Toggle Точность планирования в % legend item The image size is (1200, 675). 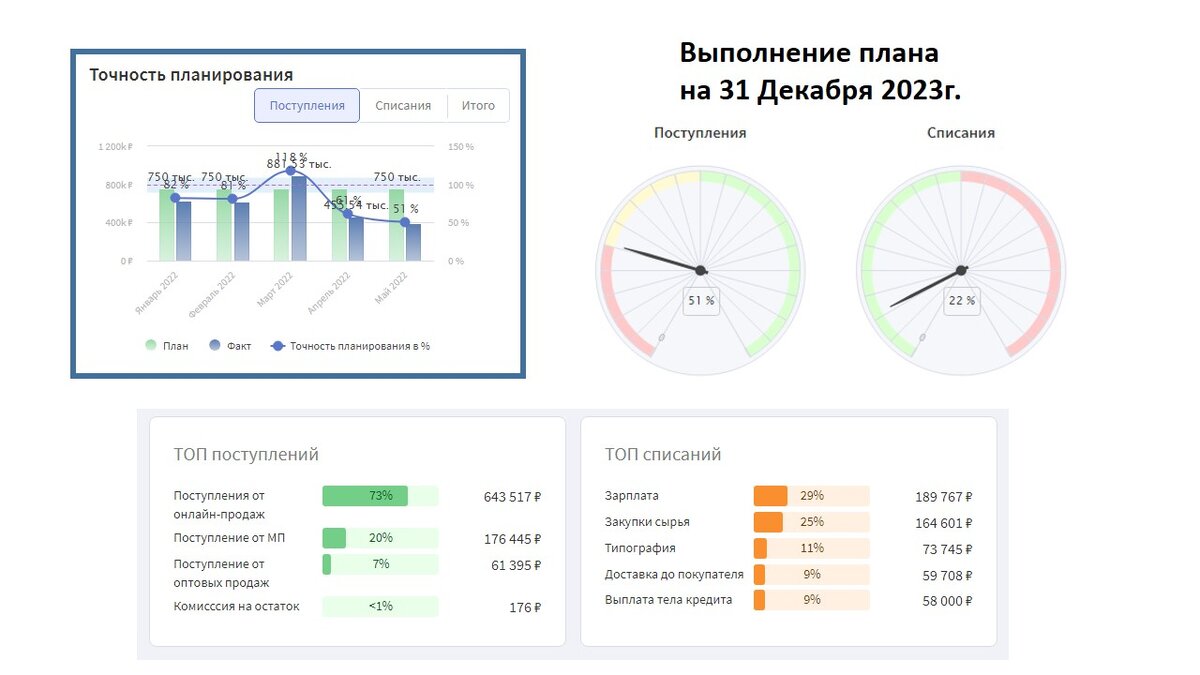point(350,346)
